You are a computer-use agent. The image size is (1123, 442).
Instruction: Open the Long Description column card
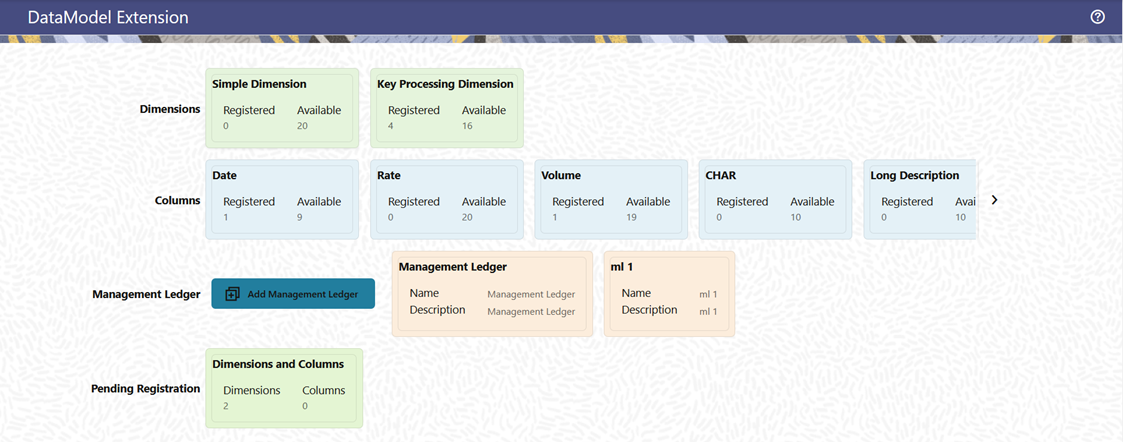tap(920, 199)
